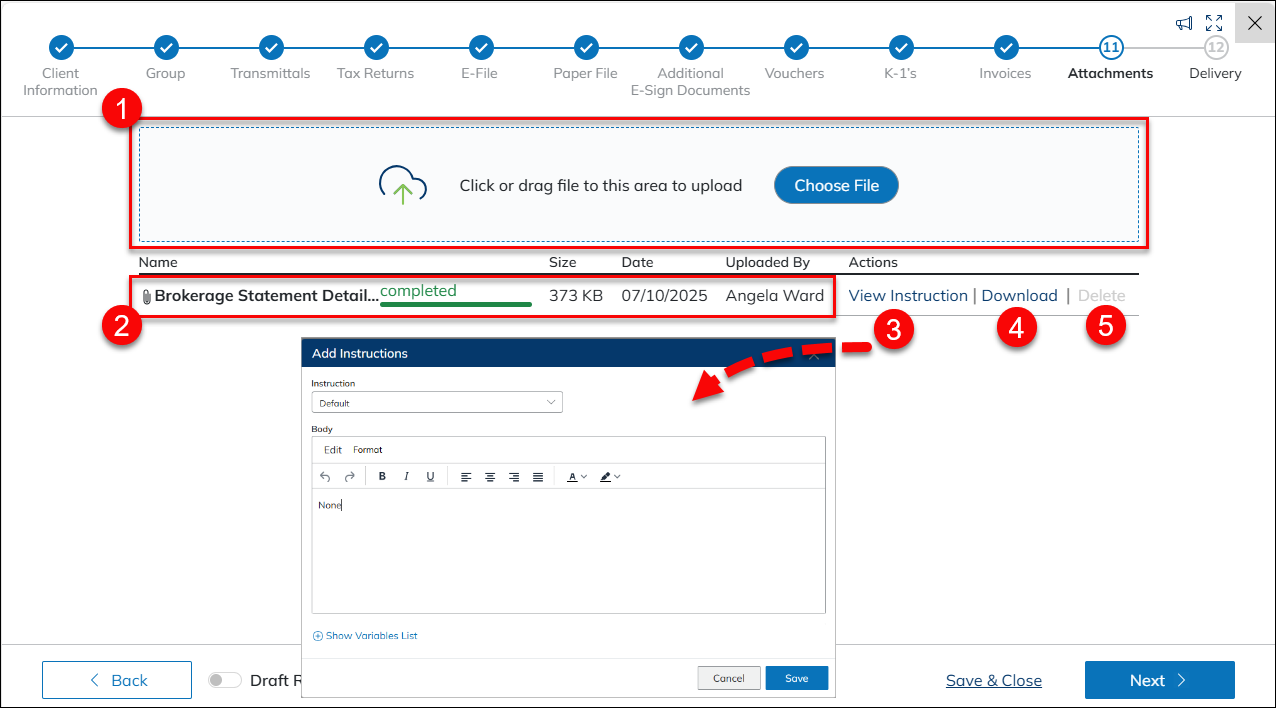Click the Italic formatting icon
This screenshot has width=1276, height=708.
click(x=406, y=477)
